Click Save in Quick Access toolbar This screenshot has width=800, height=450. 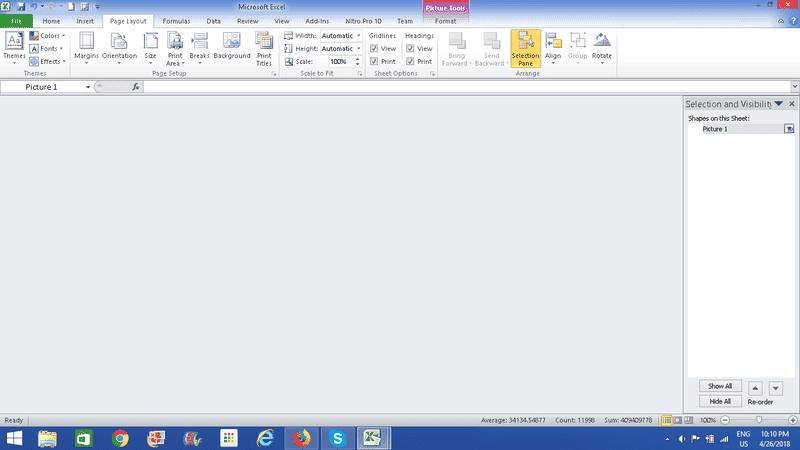pos(21,7)
